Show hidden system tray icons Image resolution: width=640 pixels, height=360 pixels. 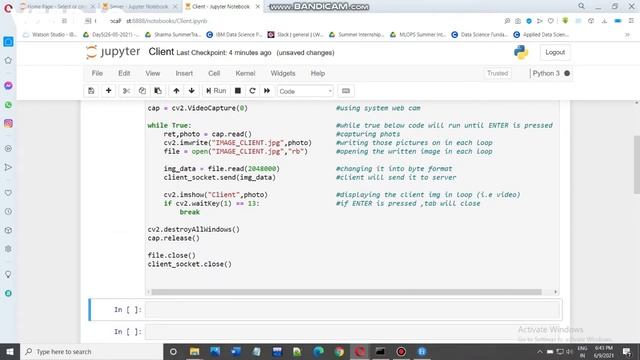click(540, 351)
